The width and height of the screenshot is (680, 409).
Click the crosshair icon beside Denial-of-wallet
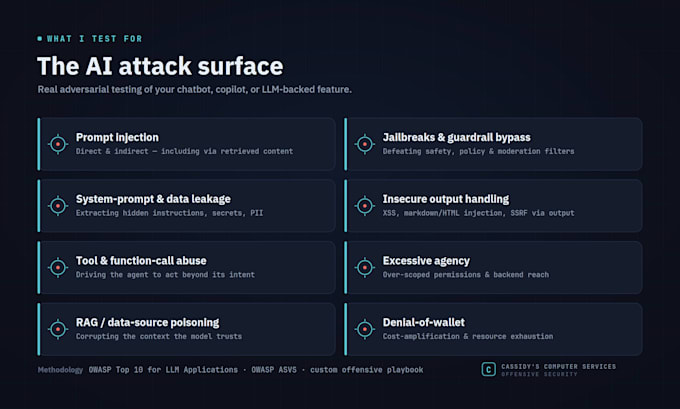365,329
